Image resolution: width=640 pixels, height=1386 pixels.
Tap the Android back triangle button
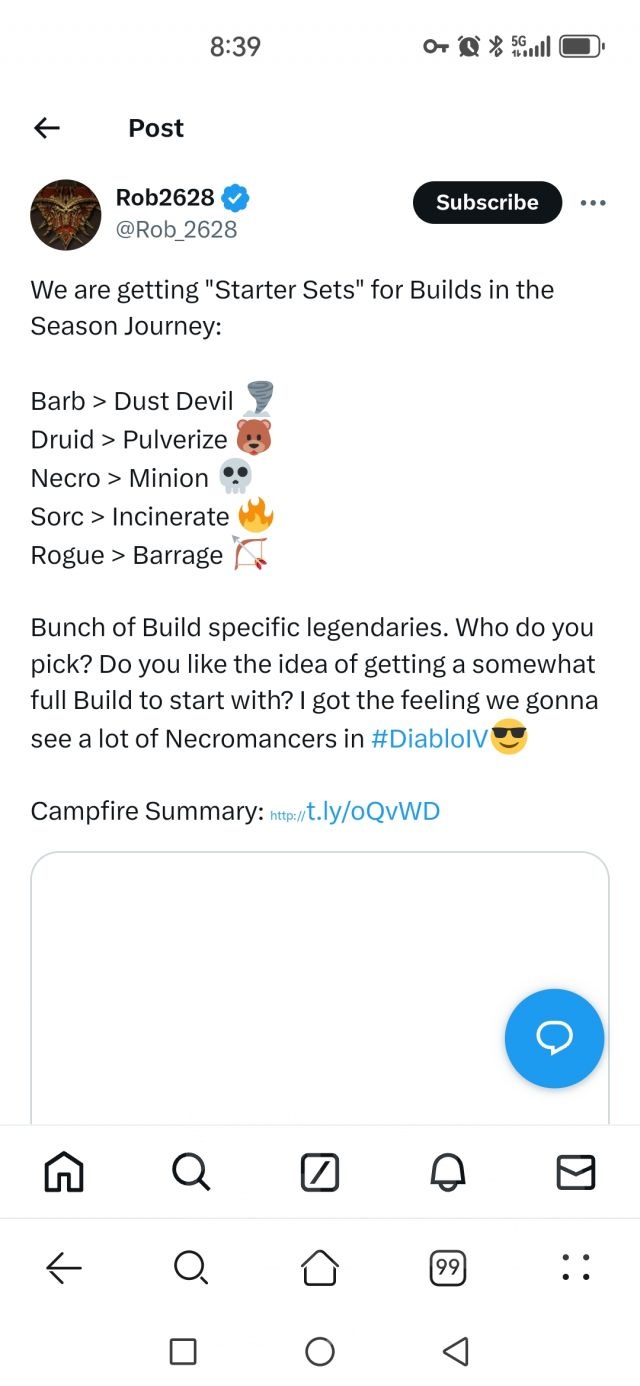[x=455, y=1352]
